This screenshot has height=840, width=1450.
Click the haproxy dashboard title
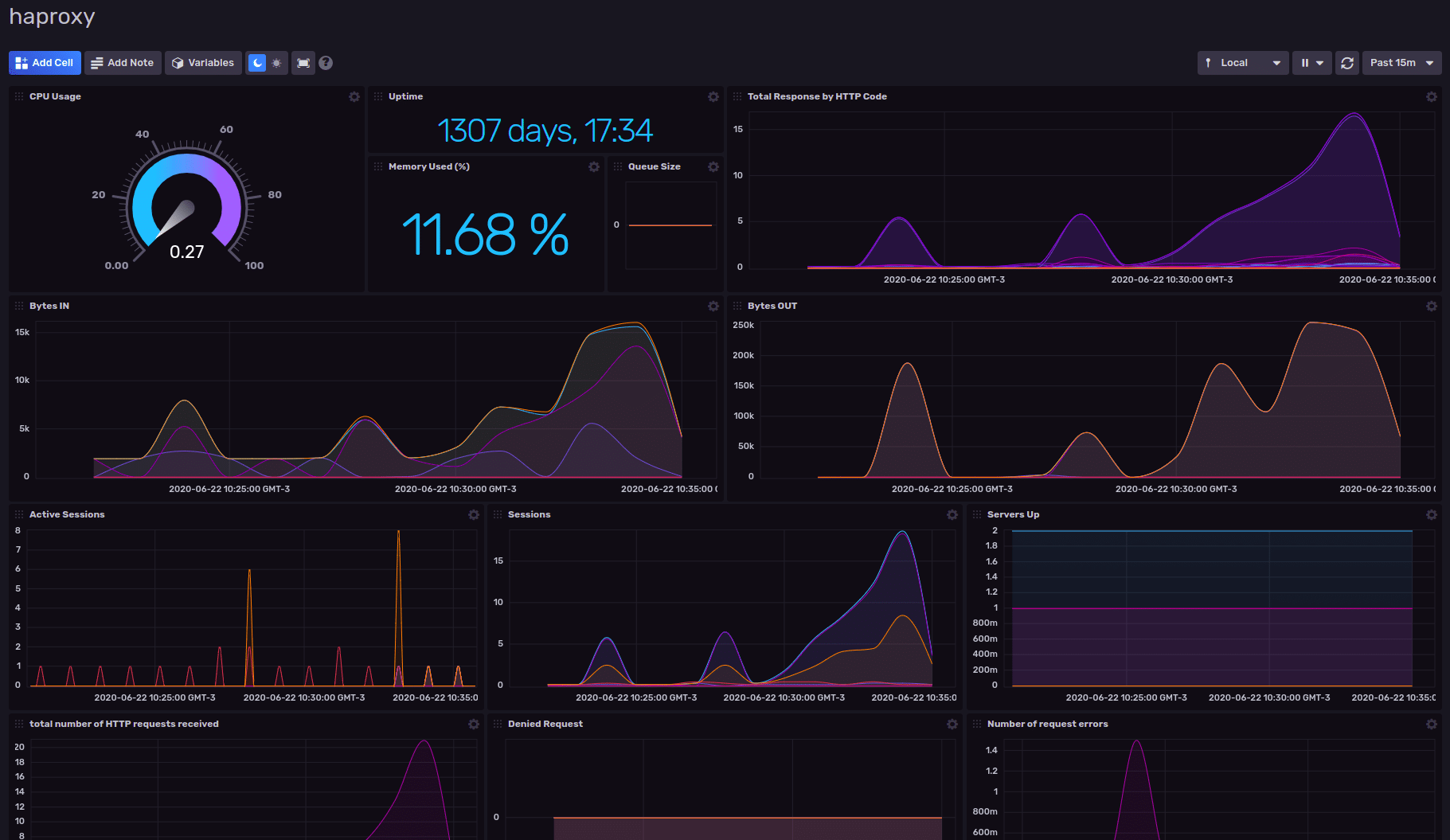[x=51, y=16]
